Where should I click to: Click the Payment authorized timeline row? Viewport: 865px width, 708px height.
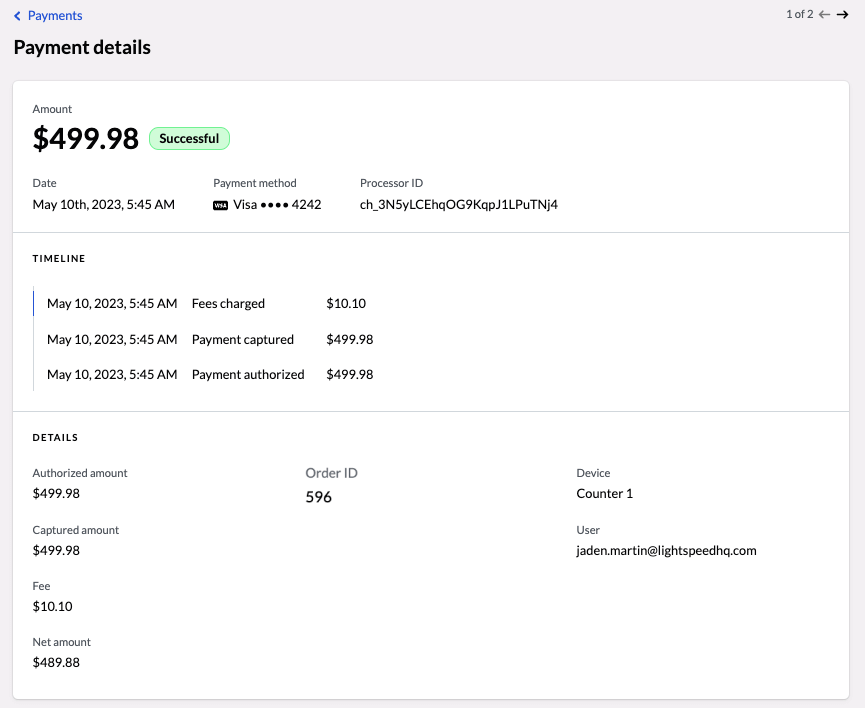point(249,374)
